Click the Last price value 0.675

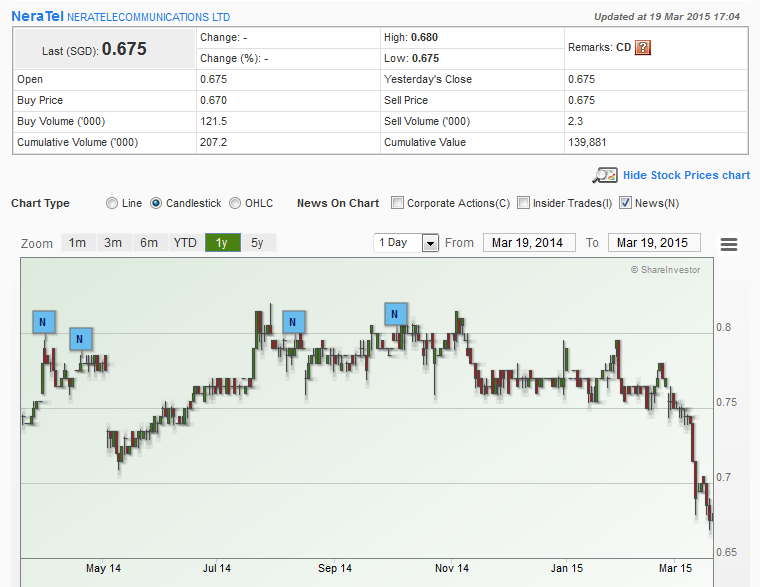pos(124,49)
